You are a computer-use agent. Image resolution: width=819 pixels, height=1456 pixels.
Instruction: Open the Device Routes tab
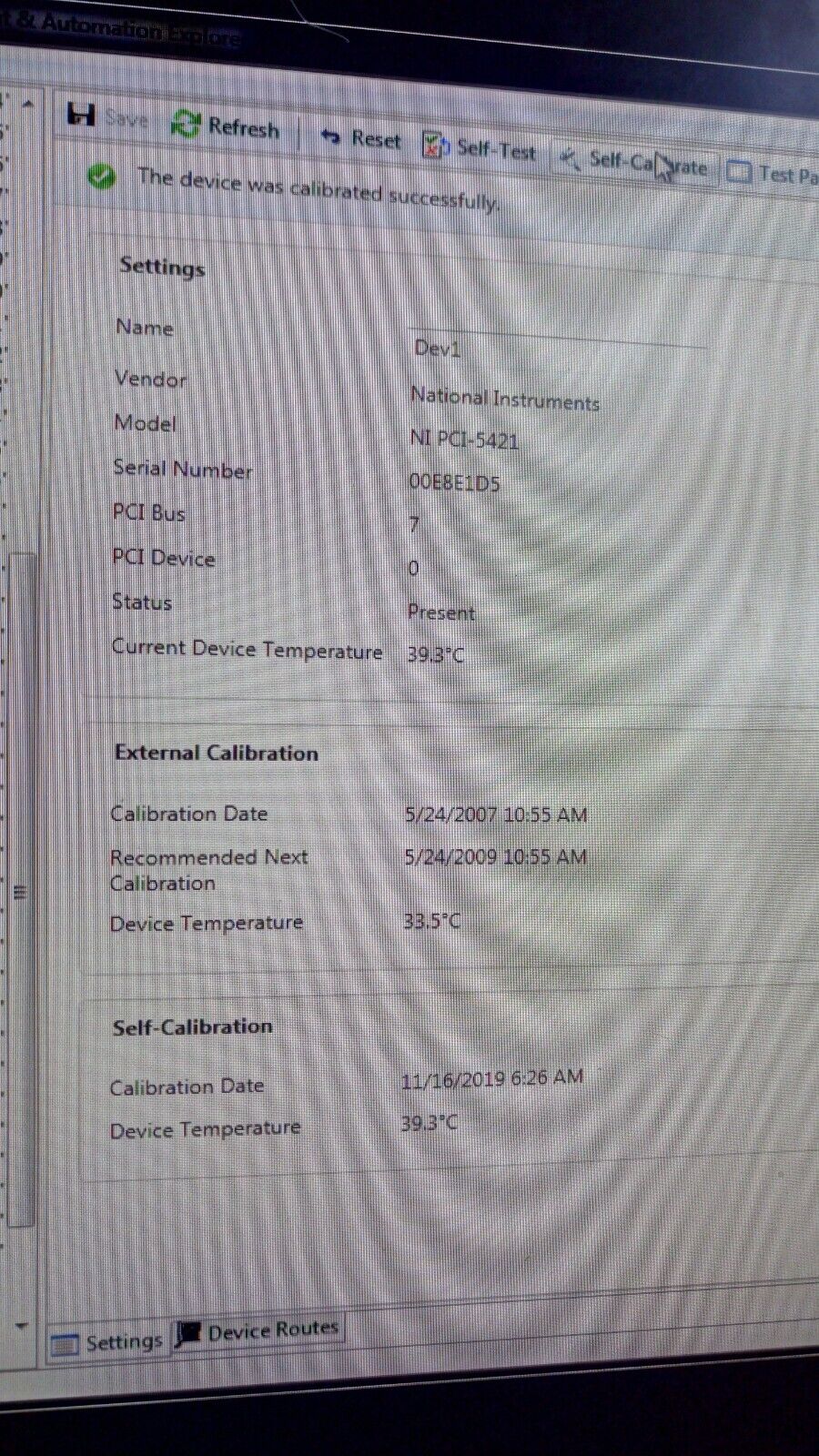(272, 1330)
